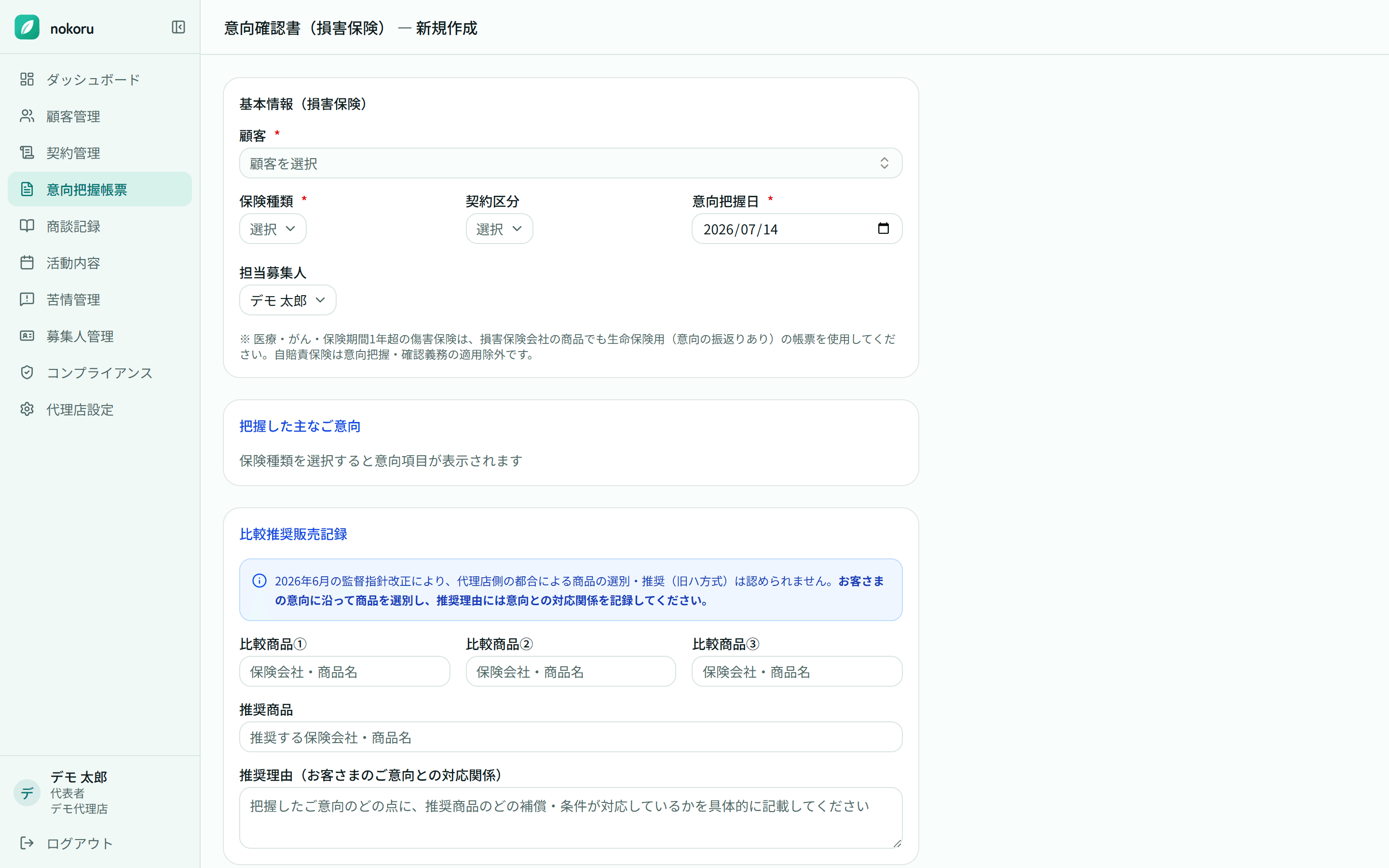The height and width of the screenshot is (868, 1389).
Task: Click the page title 意向確認書（損害保険）
Action: [x=307, y=28]
